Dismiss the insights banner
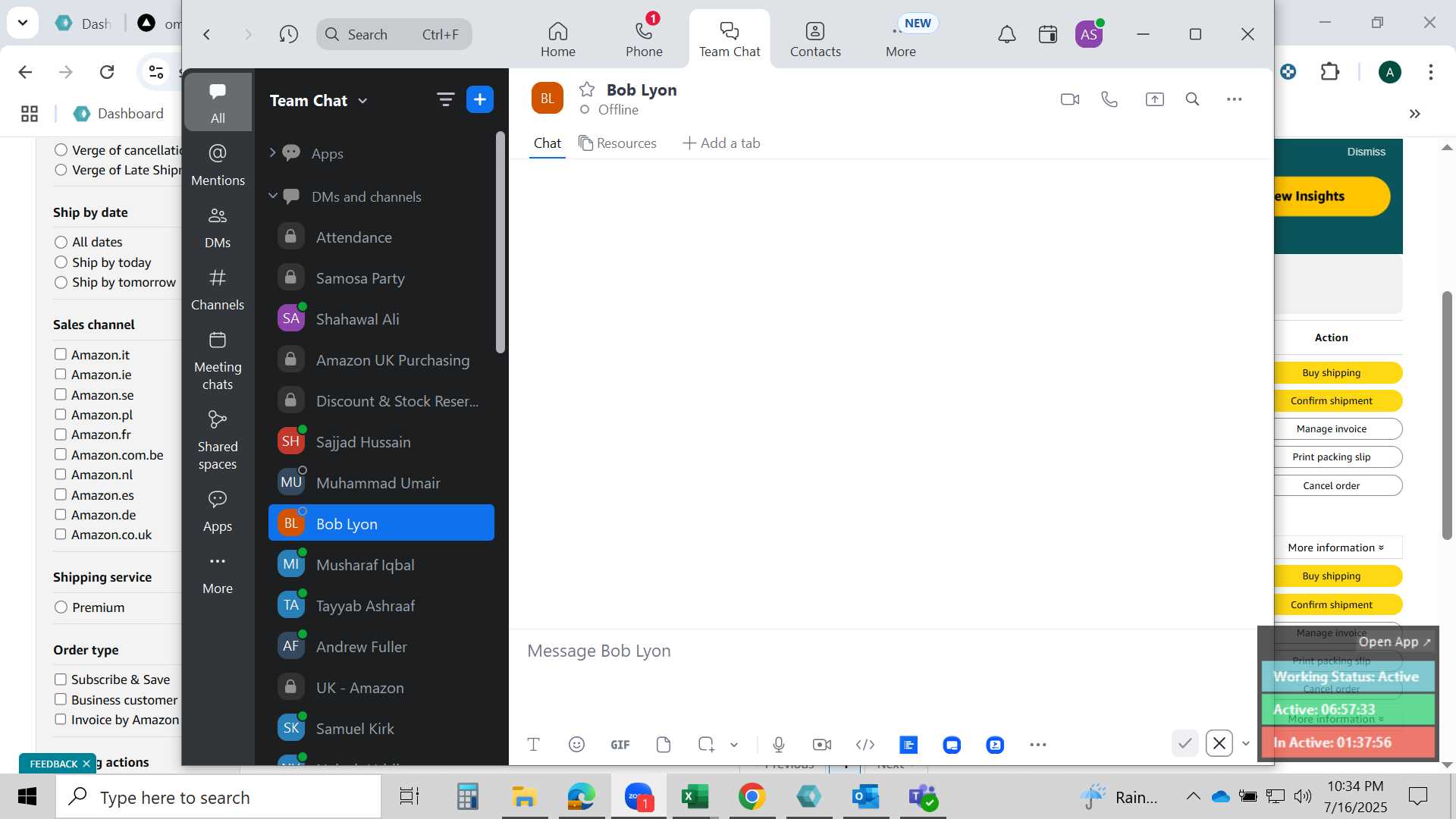Screen dimensions: 1456x819 point(1366,152)
